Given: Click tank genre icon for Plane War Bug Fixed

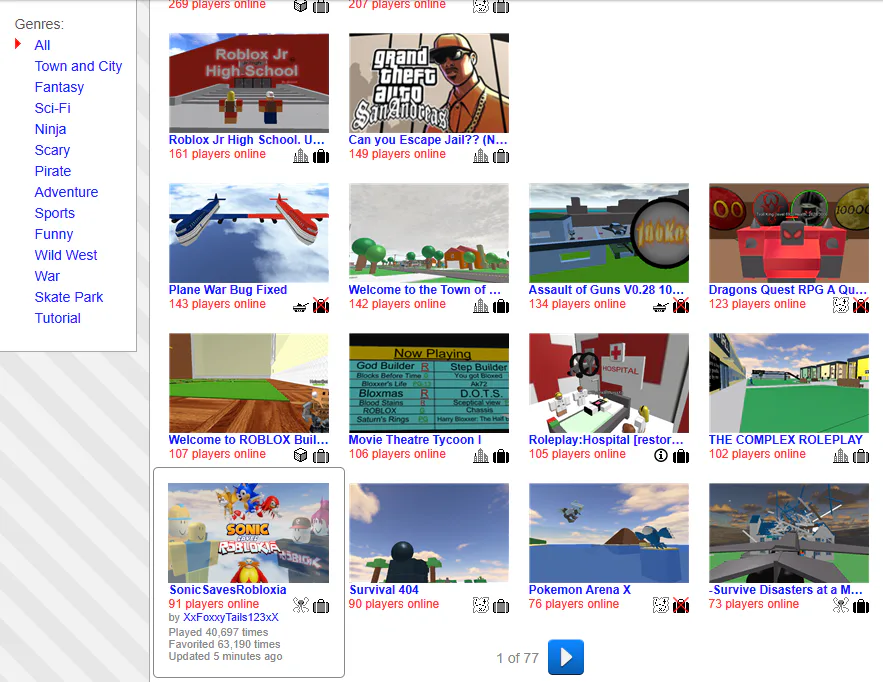Looking at the screenshot, I should point(301,306).
